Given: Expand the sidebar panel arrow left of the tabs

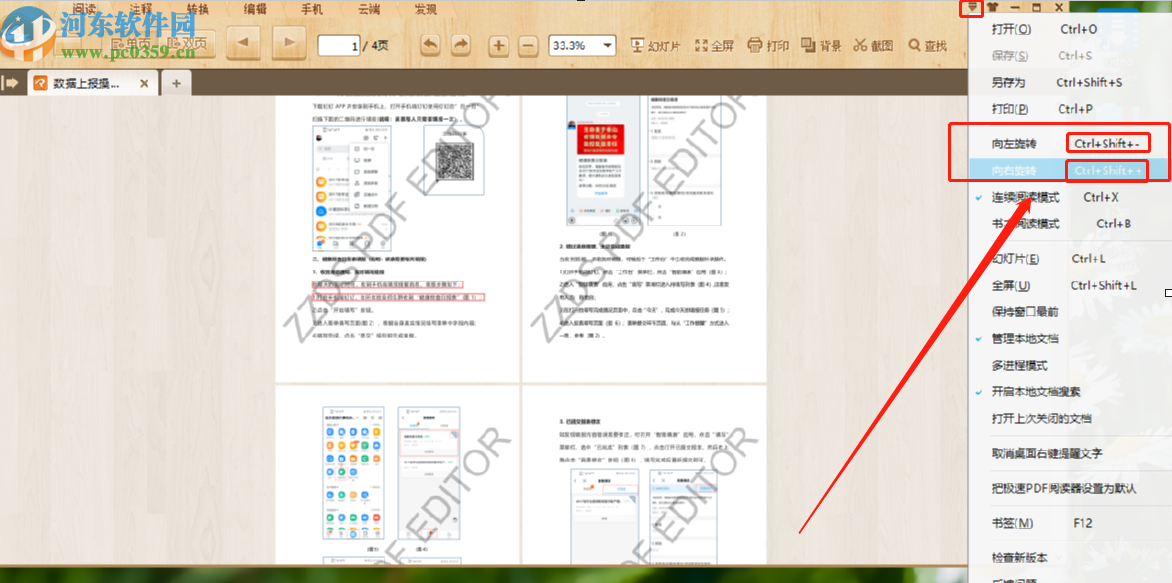Looking at the screenshot, I should (x=12, y=83).
